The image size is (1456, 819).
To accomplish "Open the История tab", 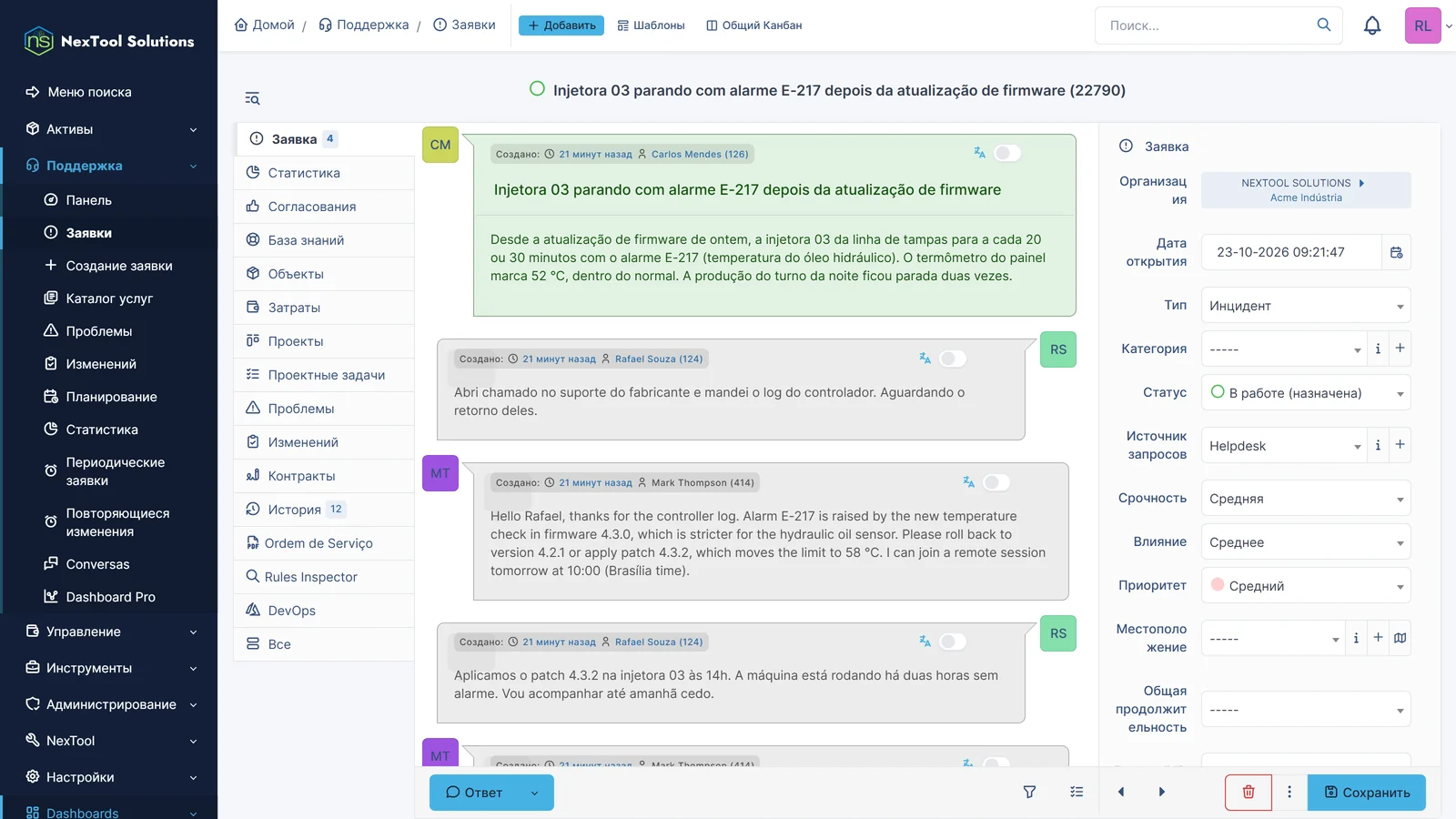I will 325,510.
